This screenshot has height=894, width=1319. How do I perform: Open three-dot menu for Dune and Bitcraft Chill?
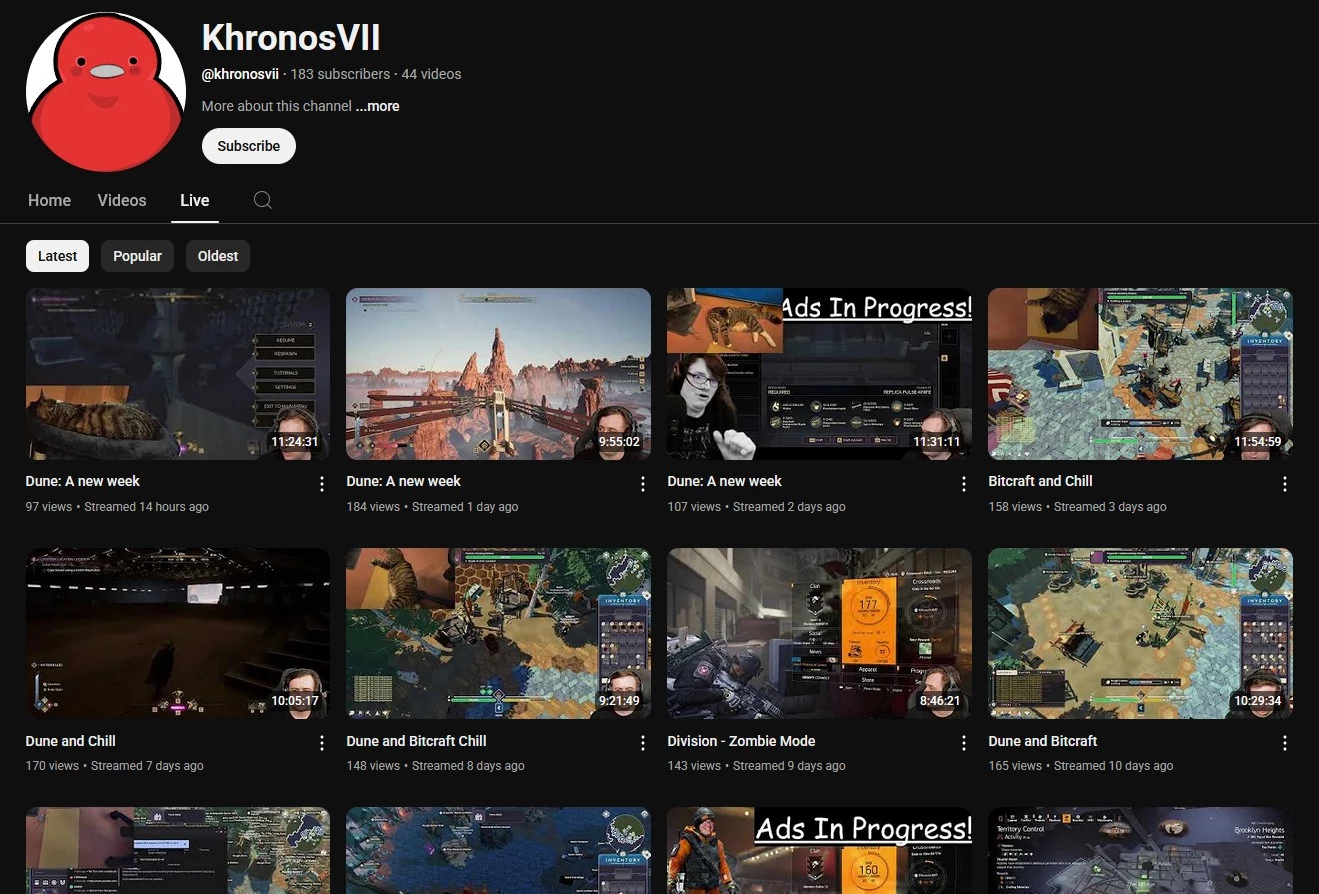tap(643, 743)
